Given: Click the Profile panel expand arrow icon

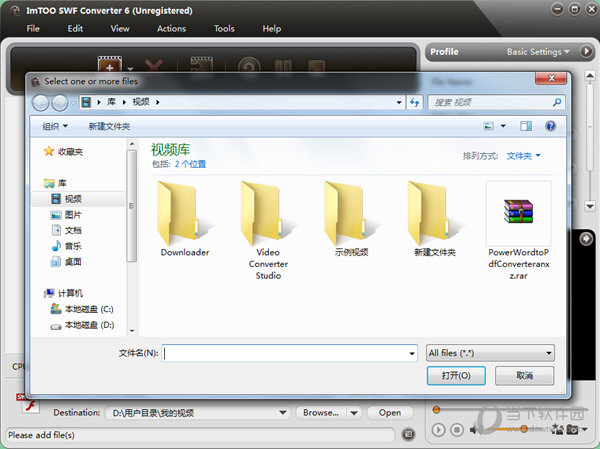Looking at the screenshot, I should coord(586,51).
